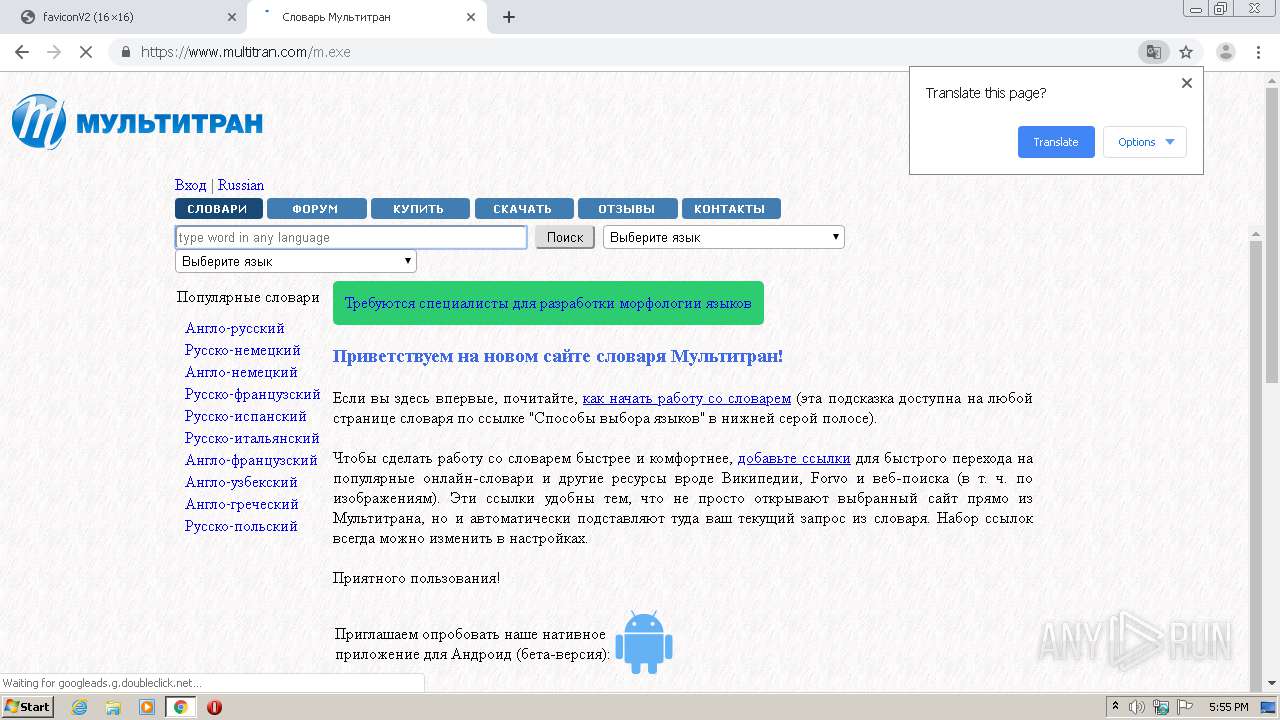The height and width of the screenshot is (720, 1280).
Task: Open the Англо-французский dictionary
Action: tap(251, 460)
